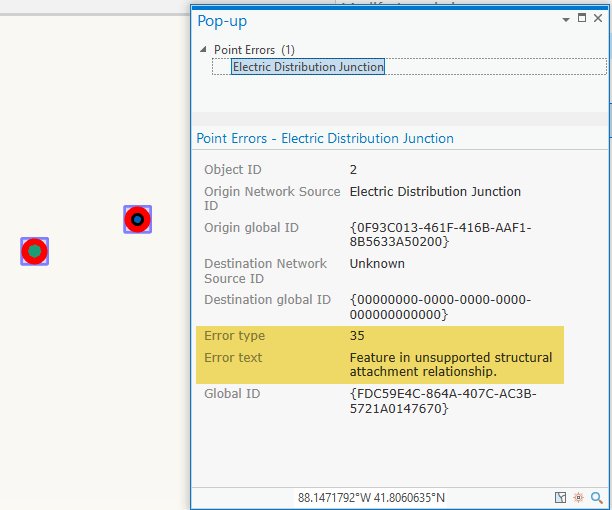The image size is (612, 510).
Task: Click the Point Errors - Electric Distribution Junction heading
Action: point(325,139)
